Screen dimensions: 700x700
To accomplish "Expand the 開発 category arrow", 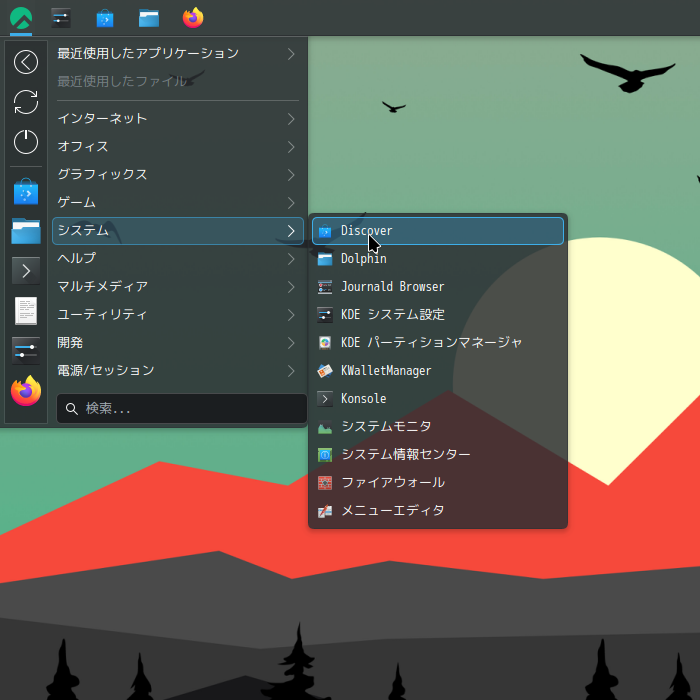I will (291, 342).
